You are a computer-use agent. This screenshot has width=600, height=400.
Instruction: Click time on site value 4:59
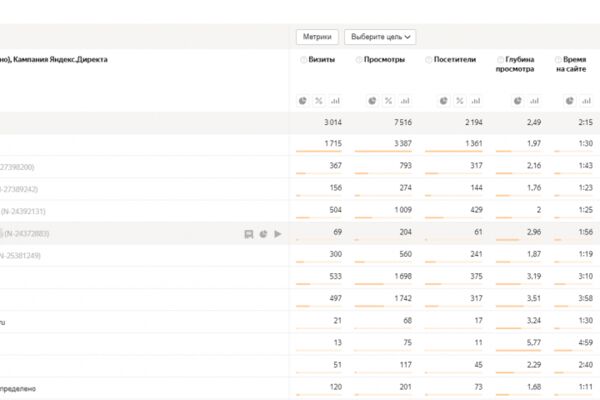point(585,343)
